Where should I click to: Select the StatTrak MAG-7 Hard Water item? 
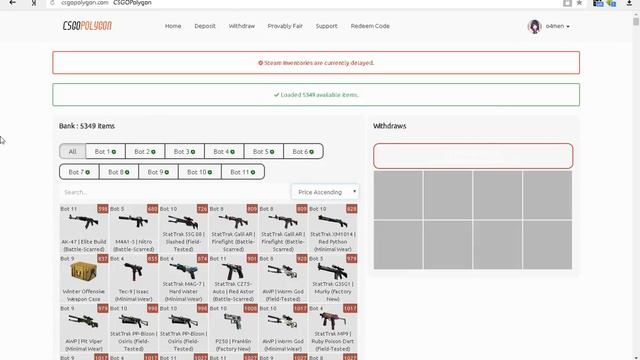click(x=183, y=278)
